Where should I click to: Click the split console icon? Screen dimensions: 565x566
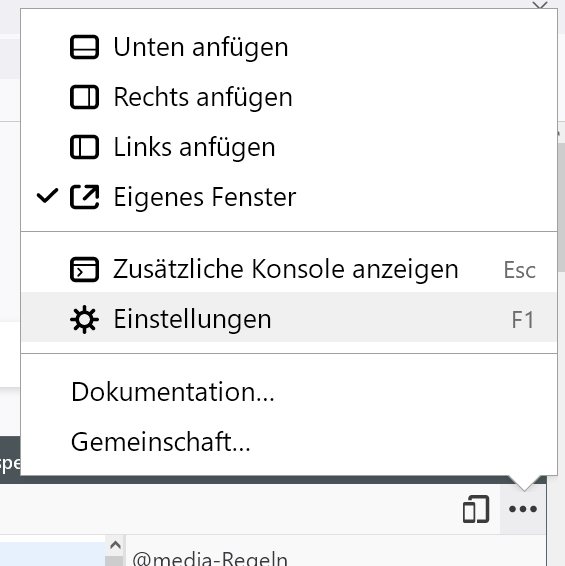(84, 269)
